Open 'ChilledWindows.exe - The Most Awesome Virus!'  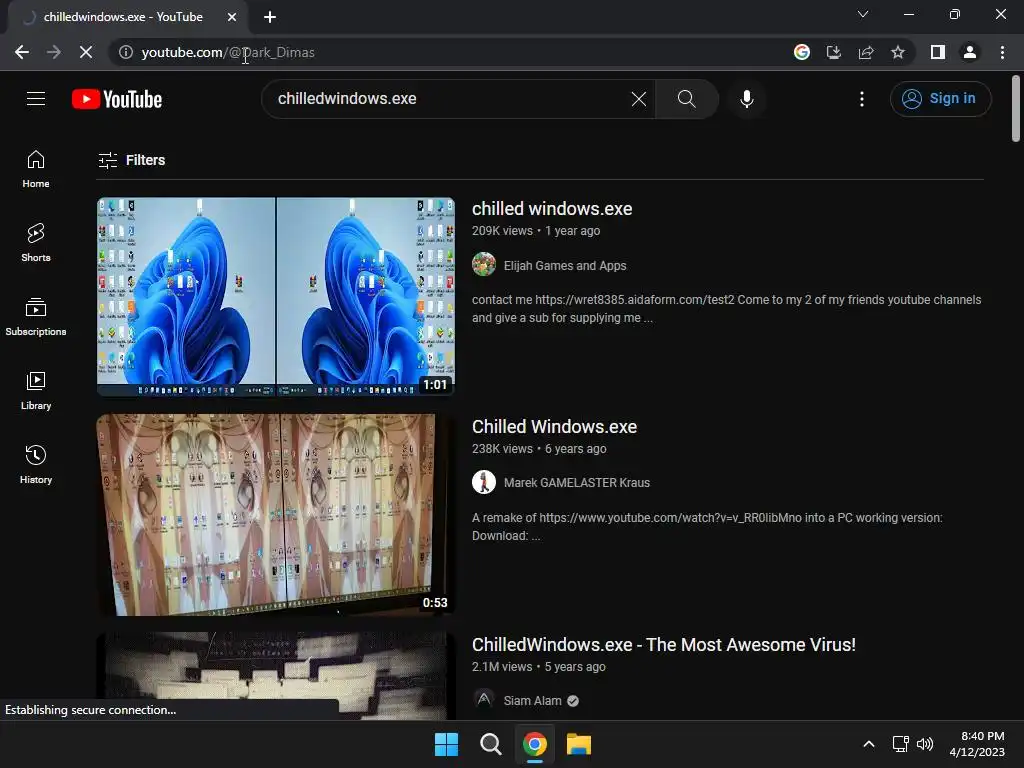[664, 645]
